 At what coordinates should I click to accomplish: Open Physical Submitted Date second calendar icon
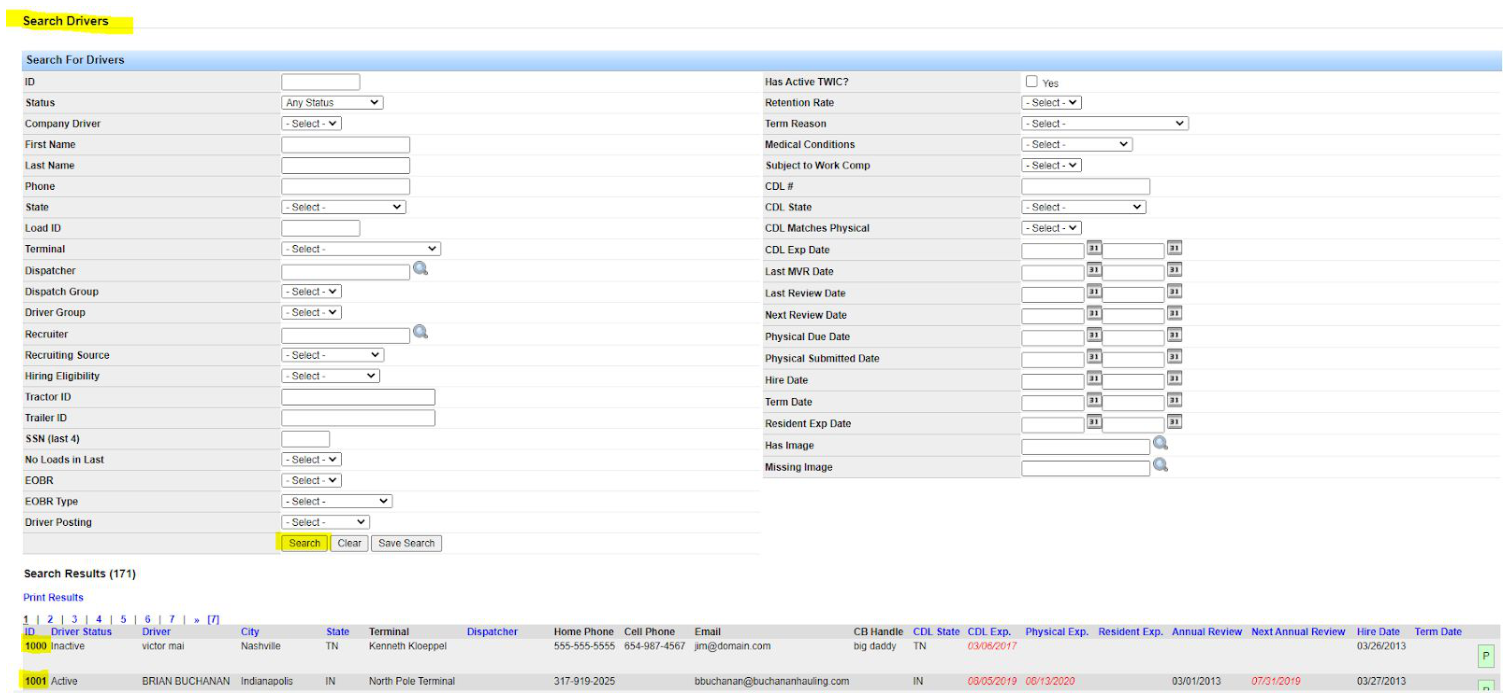point(1175,357)
